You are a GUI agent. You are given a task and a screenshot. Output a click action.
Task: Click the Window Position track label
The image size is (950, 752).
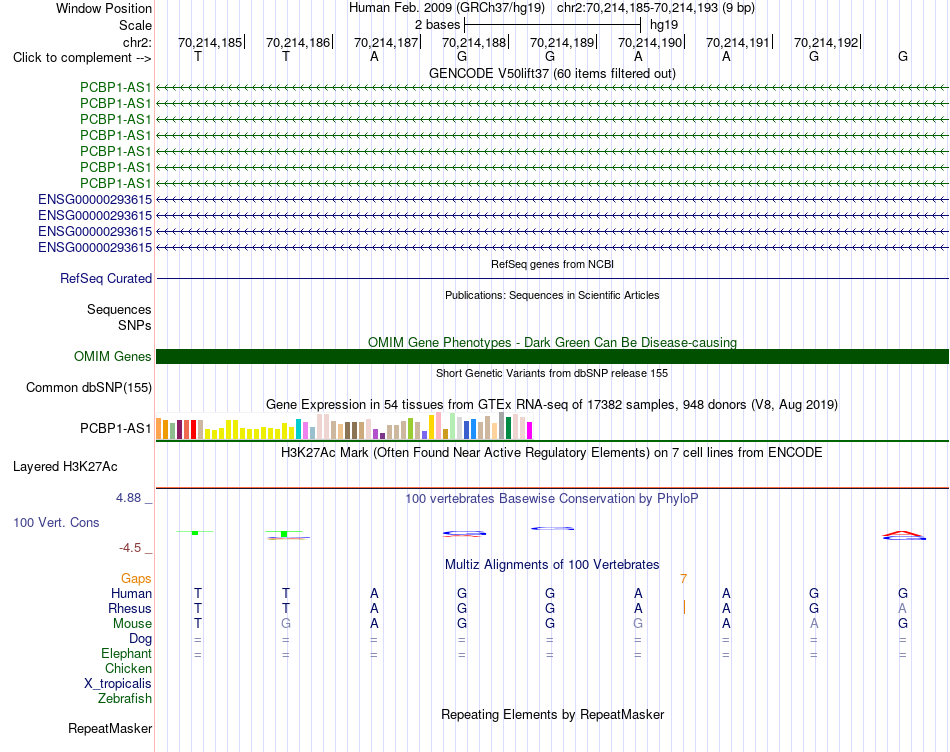point(104,8)
